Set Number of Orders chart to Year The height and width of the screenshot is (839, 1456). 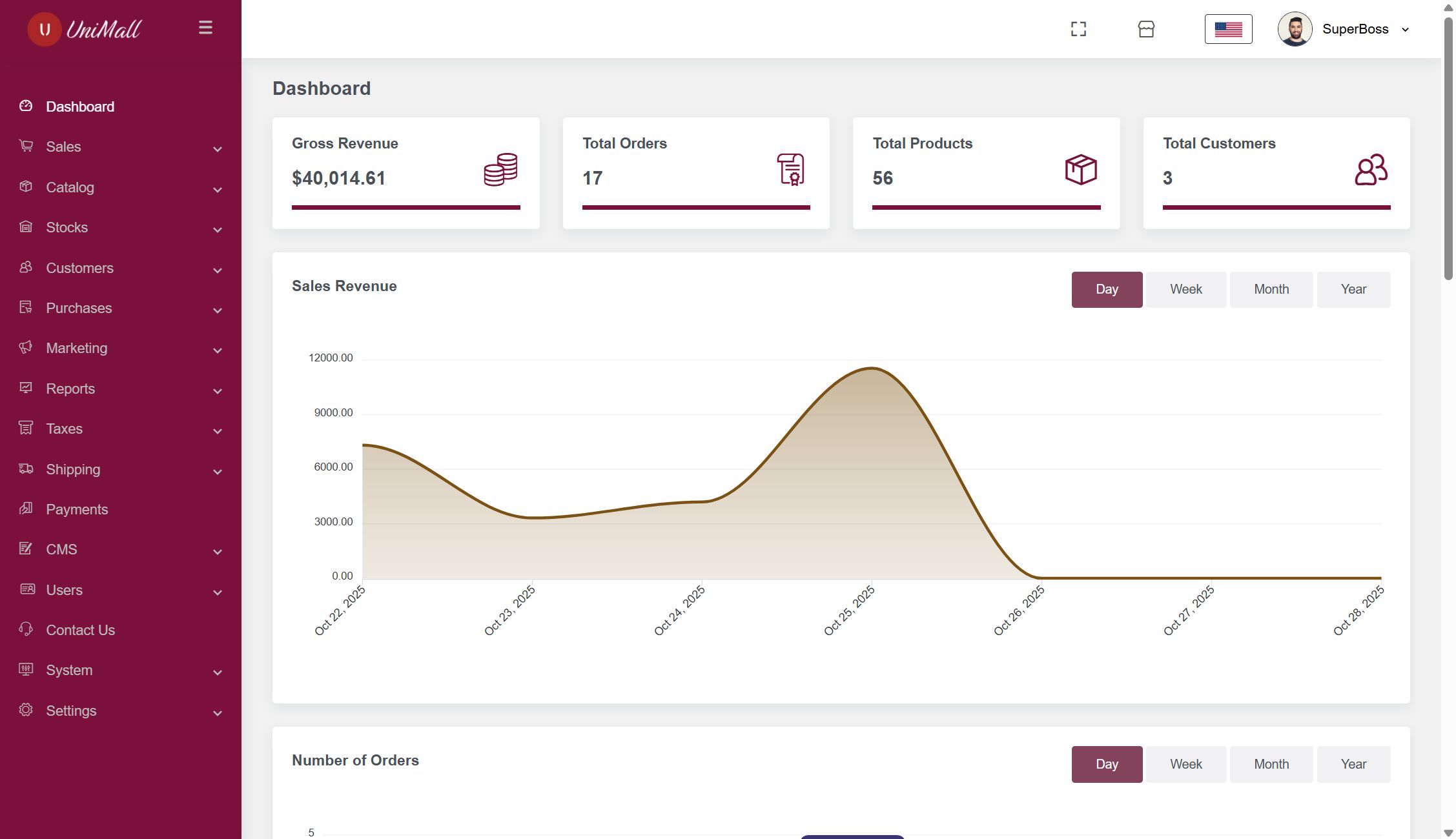coord(1353,764)
